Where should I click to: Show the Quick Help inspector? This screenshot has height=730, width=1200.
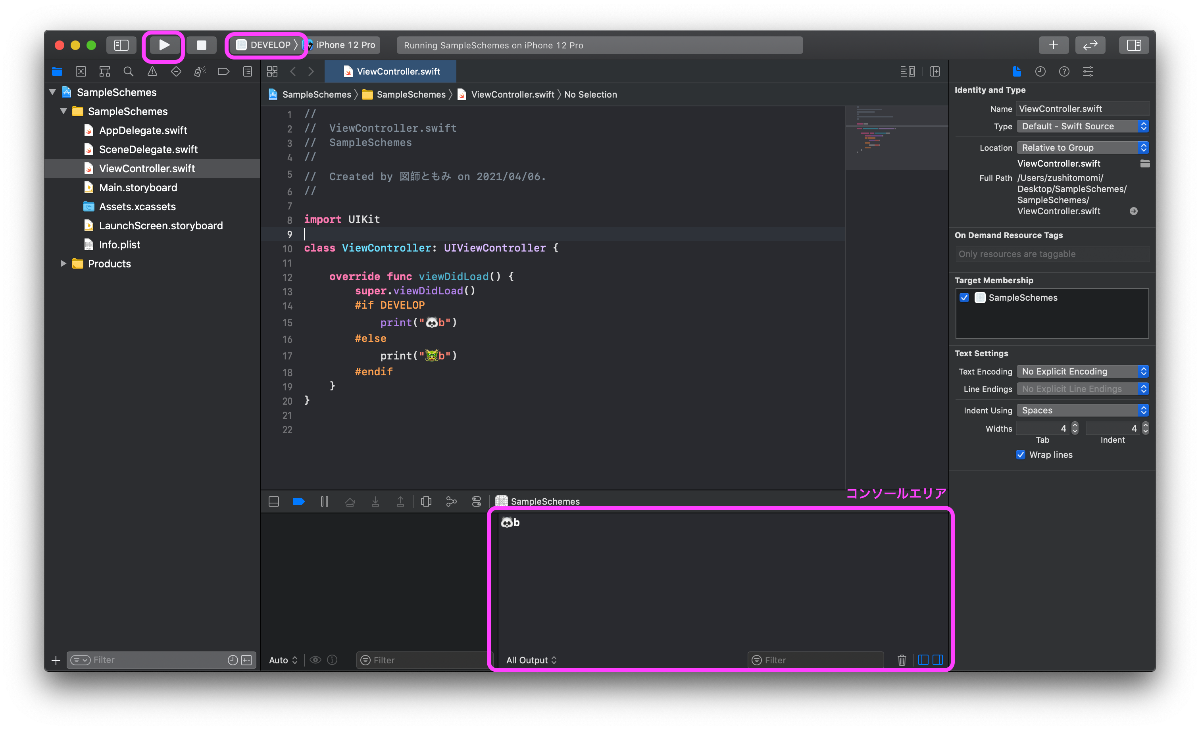pyautogui.click(x=1064, y=71)
